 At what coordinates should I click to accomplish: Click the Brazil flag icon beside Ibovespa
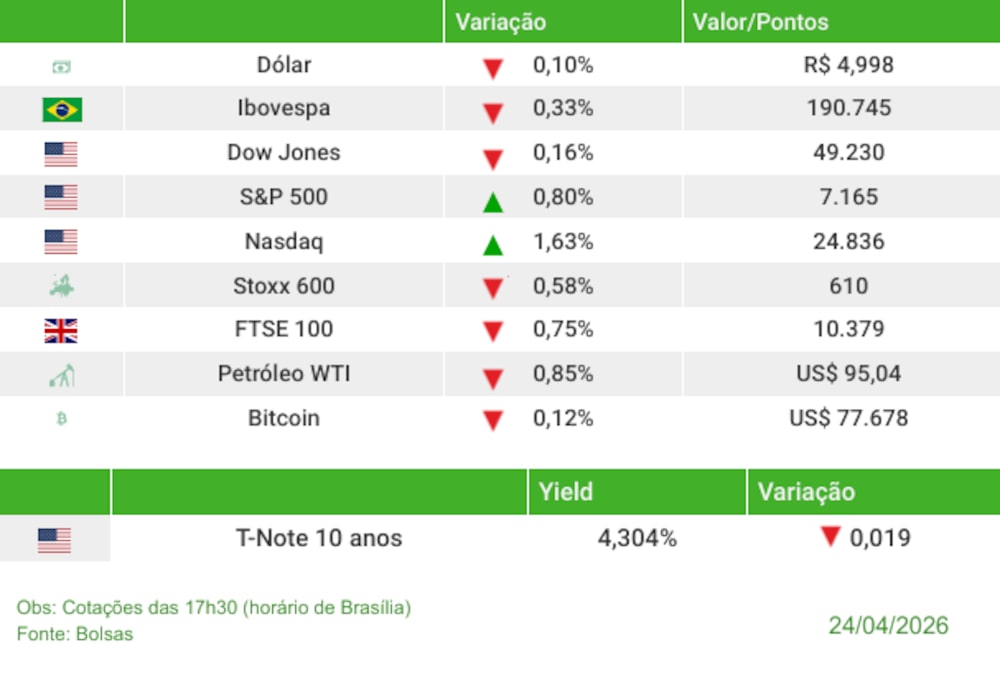point(62,109)
